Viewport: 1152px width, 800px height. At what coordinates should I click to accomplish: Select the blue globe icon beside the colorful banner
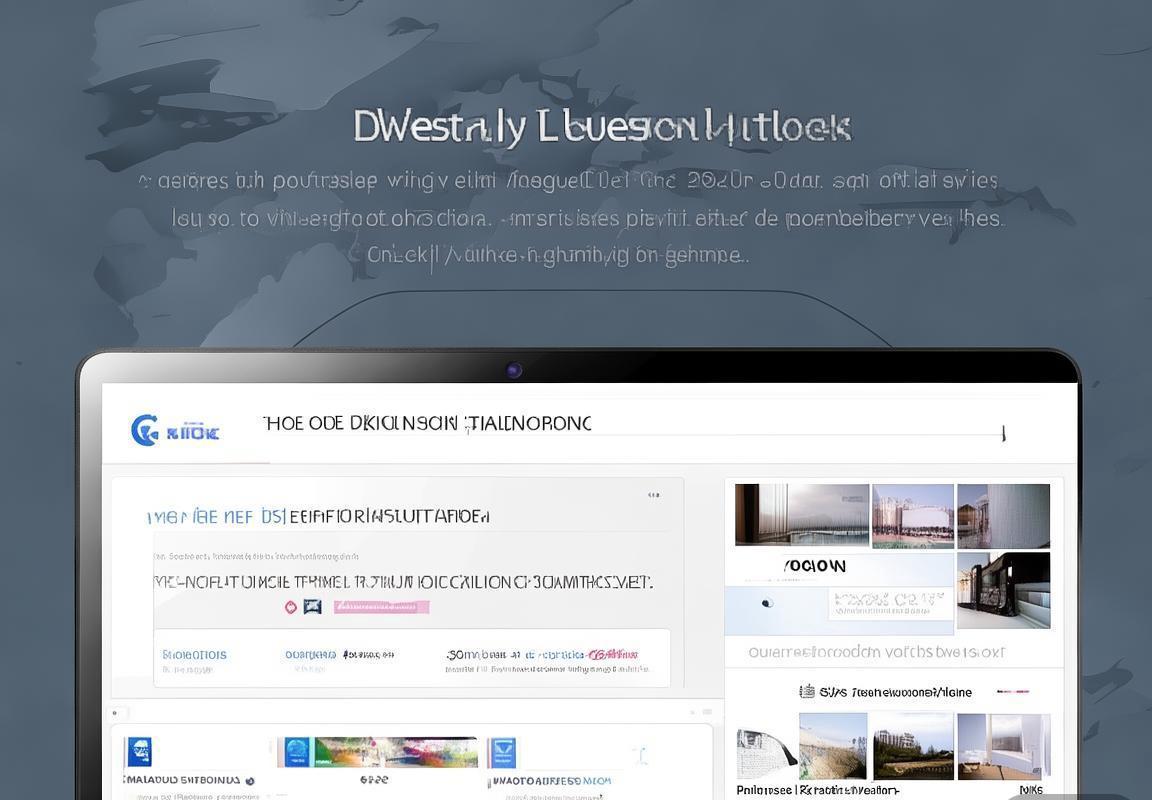coord(296,752)
